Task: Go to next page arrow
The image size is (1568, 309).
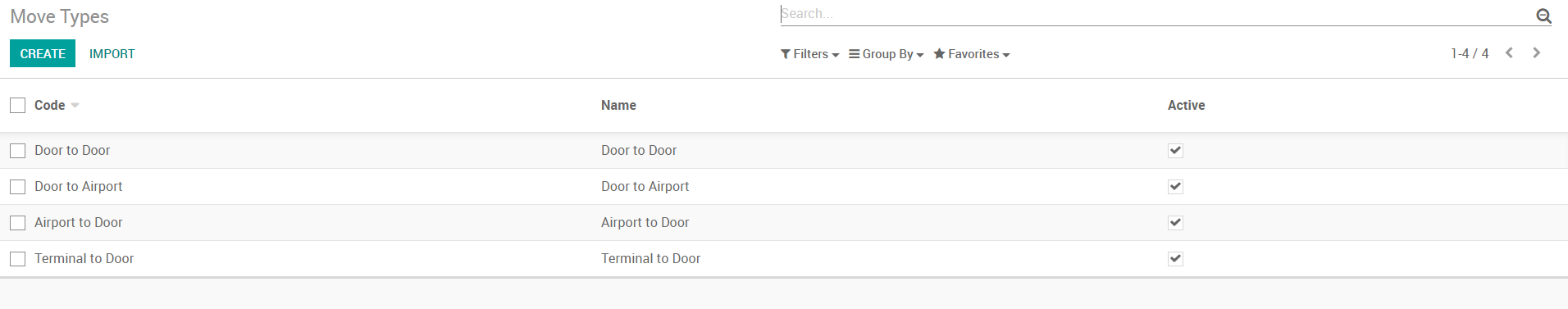Action: click(1536, 53)
